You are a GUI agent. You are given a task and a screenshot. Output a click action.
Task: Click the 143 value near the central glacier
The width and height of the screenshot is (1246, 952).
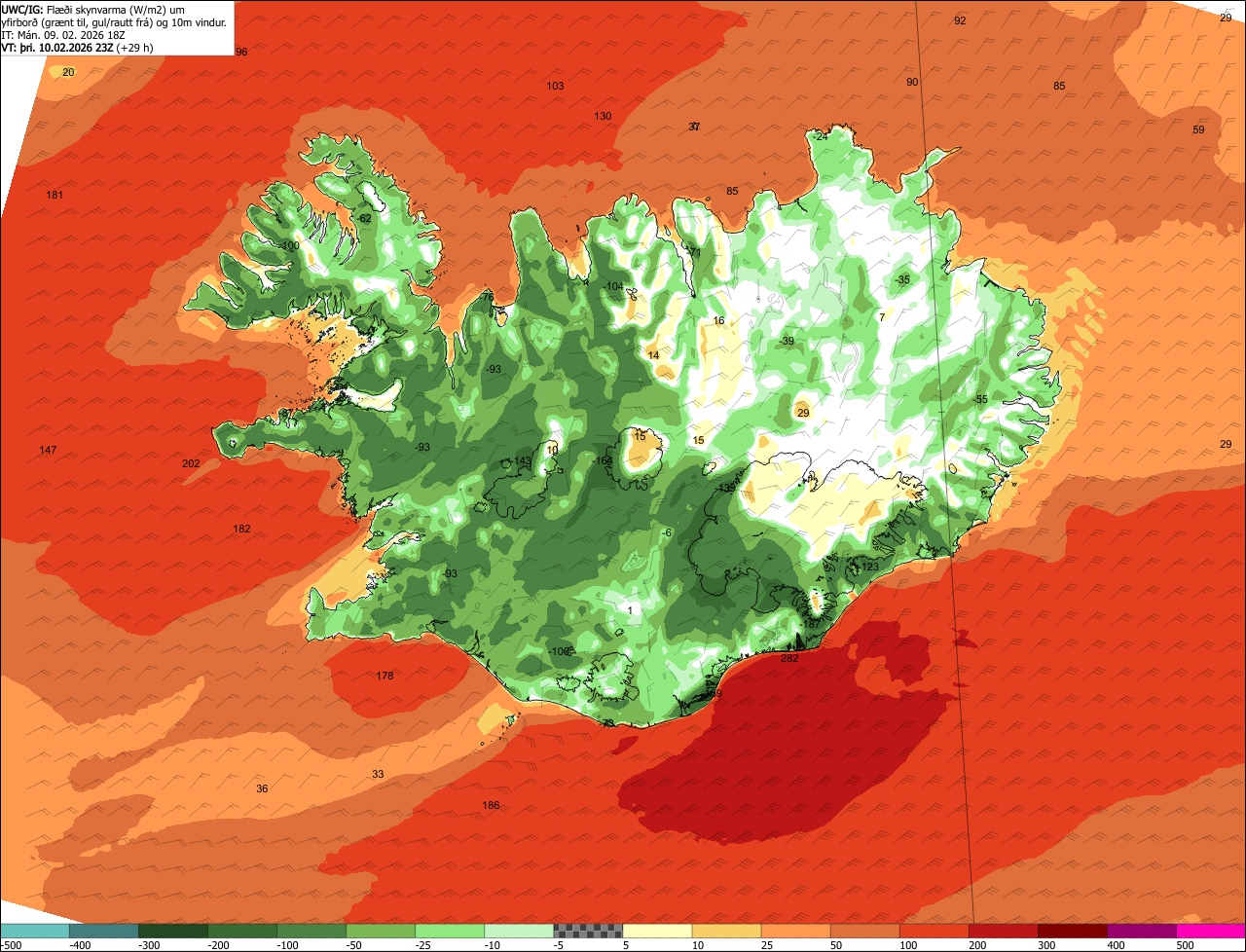(x=523, y=461)
